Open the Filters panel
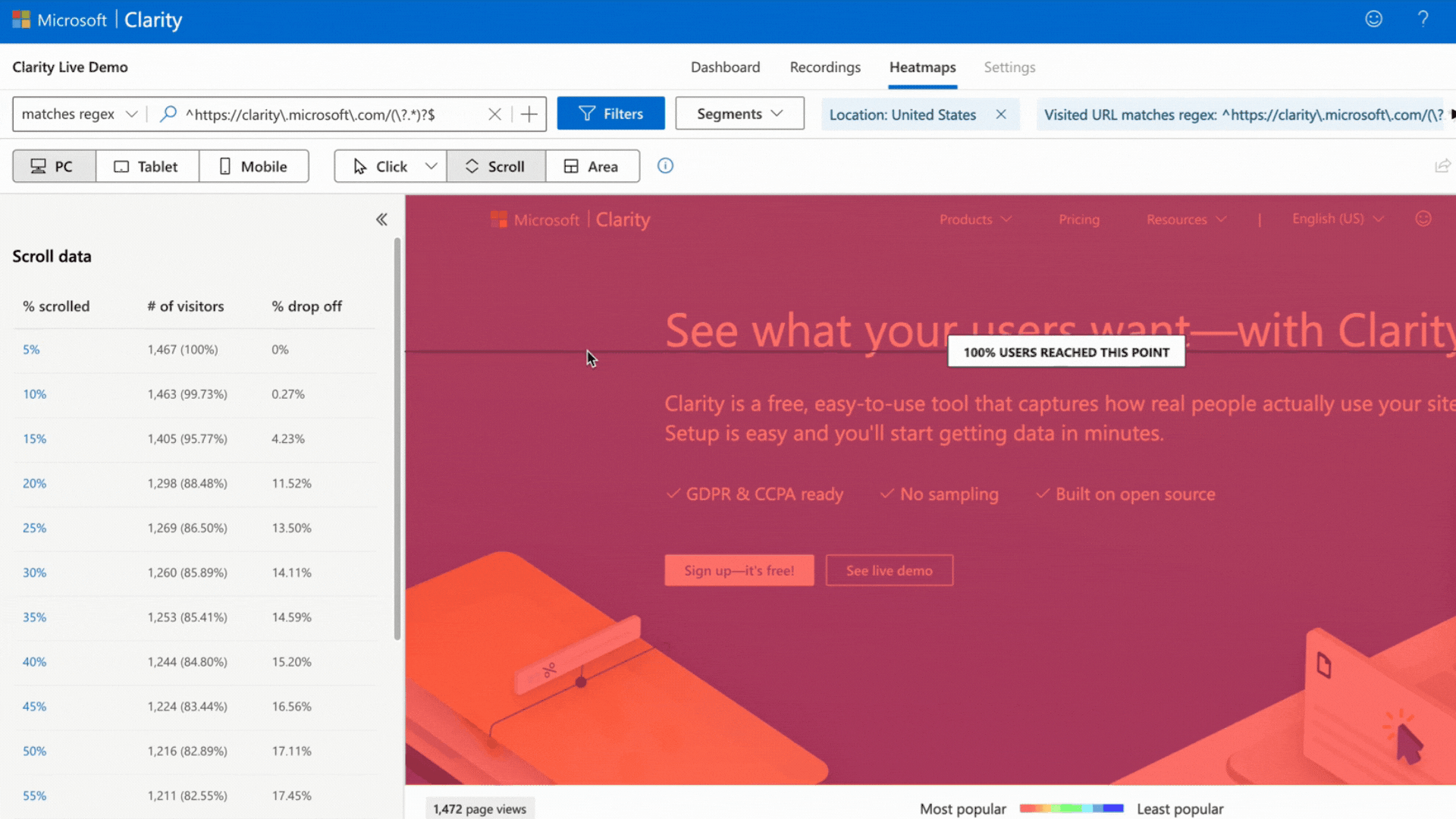This screenshot has height=819, width=1456. tap(610, 114)
